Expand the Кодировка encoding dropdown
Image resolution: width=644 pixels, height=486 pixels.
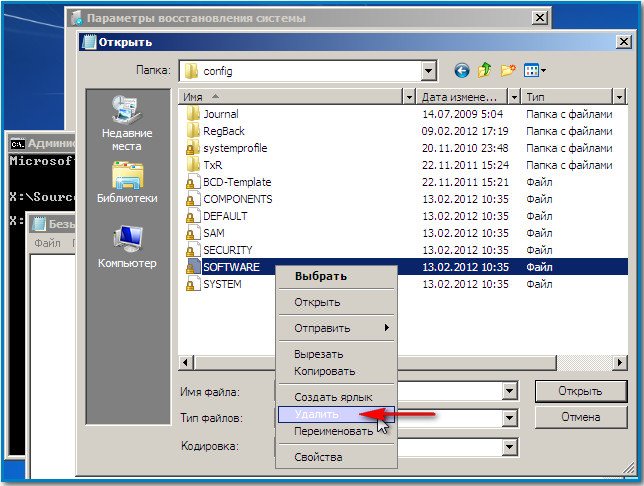click(x=509, y=447)
